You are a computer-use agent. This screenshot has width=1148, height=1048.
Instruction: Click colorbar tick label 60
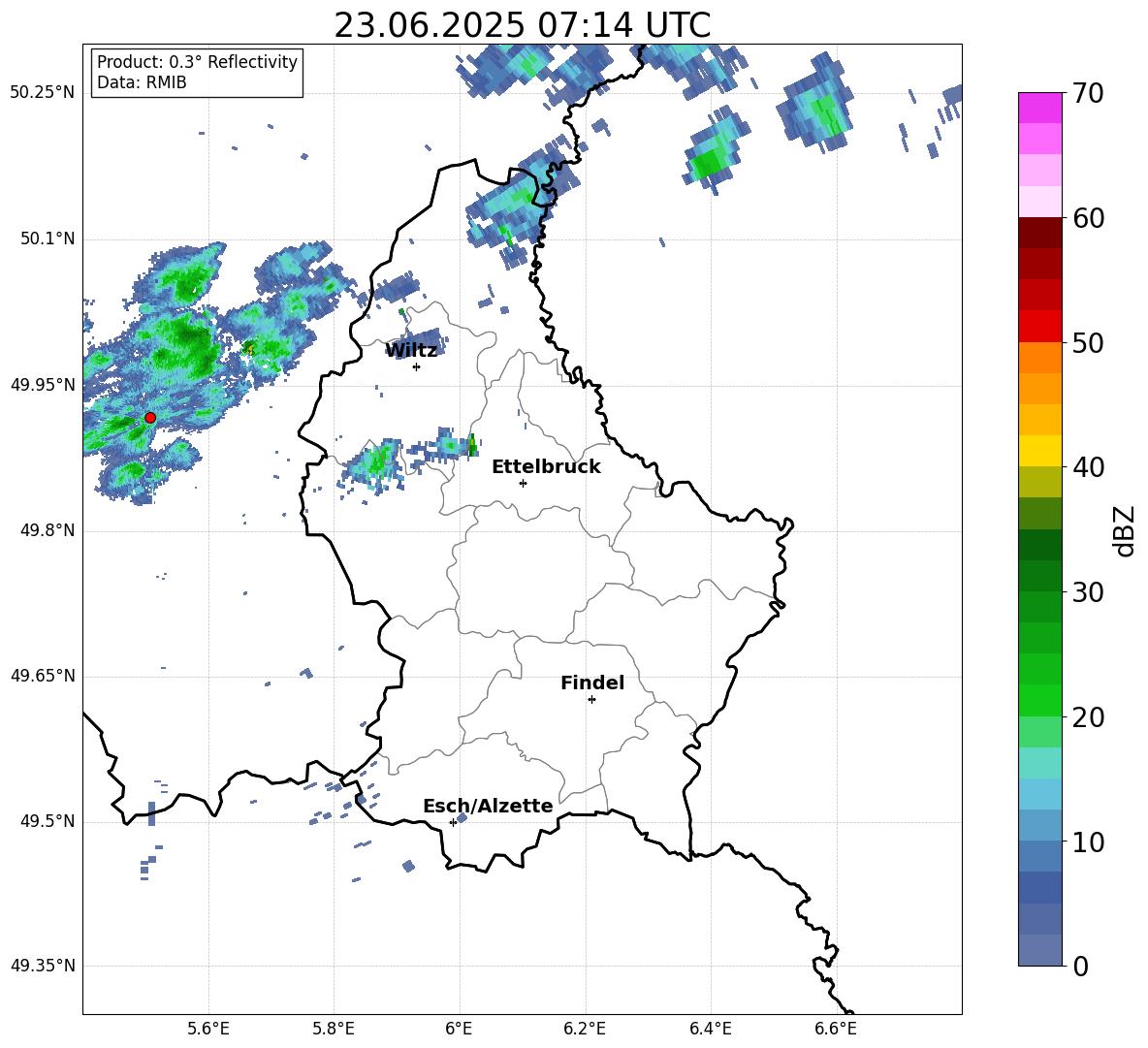[1089, 218]
